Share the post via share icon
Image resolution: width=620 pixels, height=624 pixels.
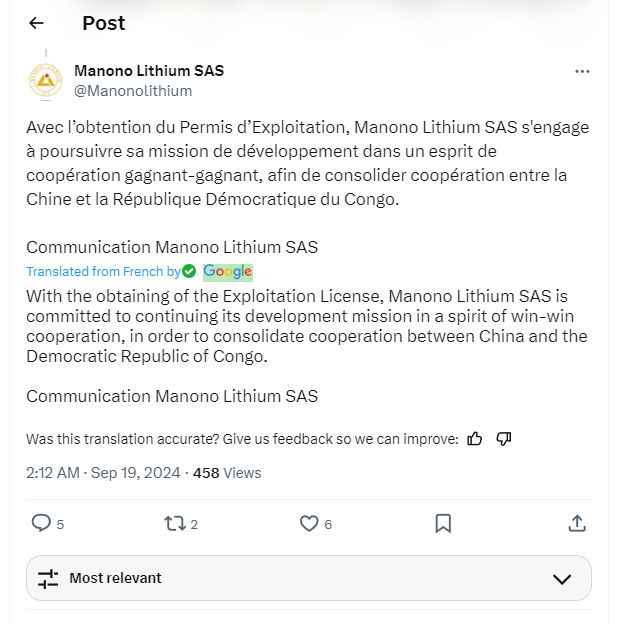pyautogui.click(x=577, y=523)
